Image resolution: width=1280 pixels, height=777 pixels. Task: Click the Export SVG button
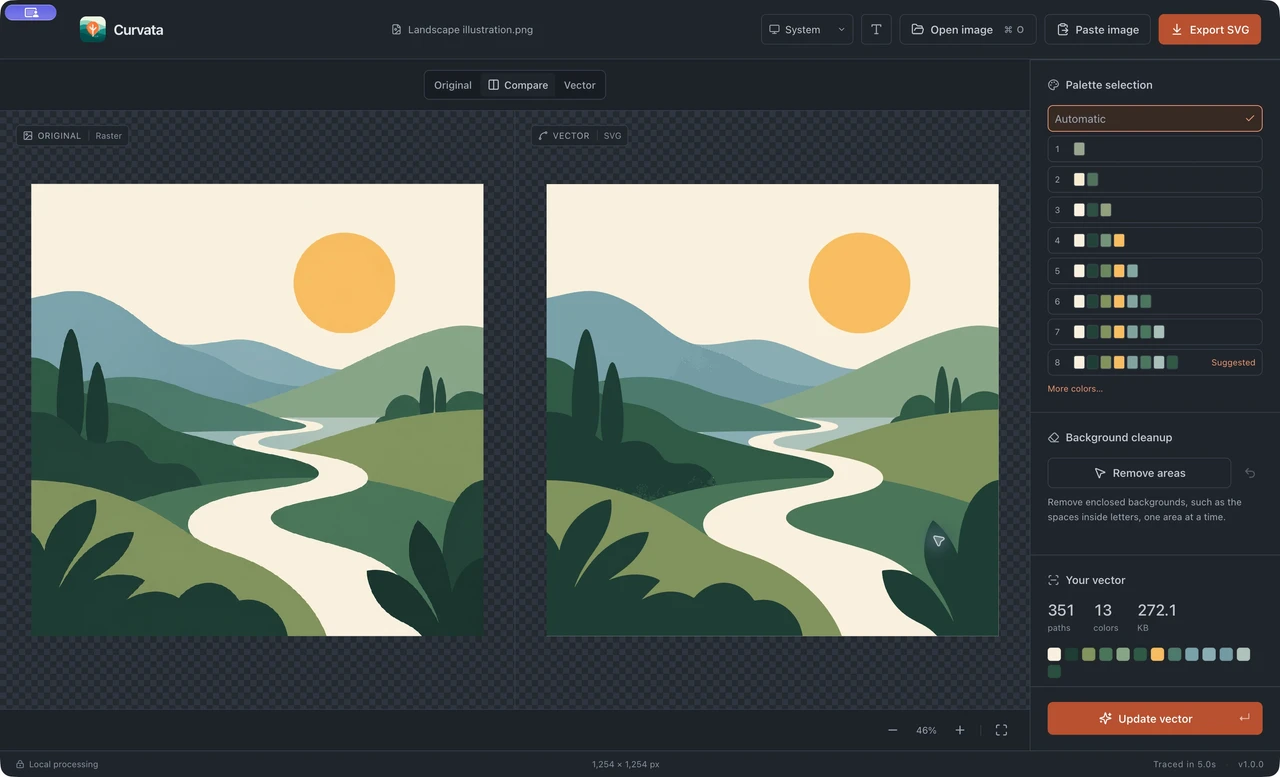tap(1210, 29)
